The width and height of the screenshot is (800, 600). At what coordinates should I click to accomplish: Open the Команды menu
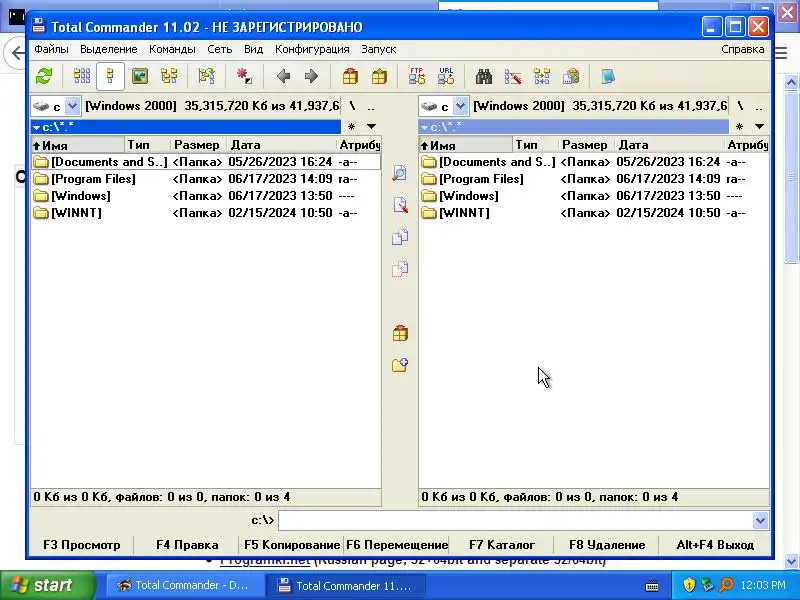[172, 49]
